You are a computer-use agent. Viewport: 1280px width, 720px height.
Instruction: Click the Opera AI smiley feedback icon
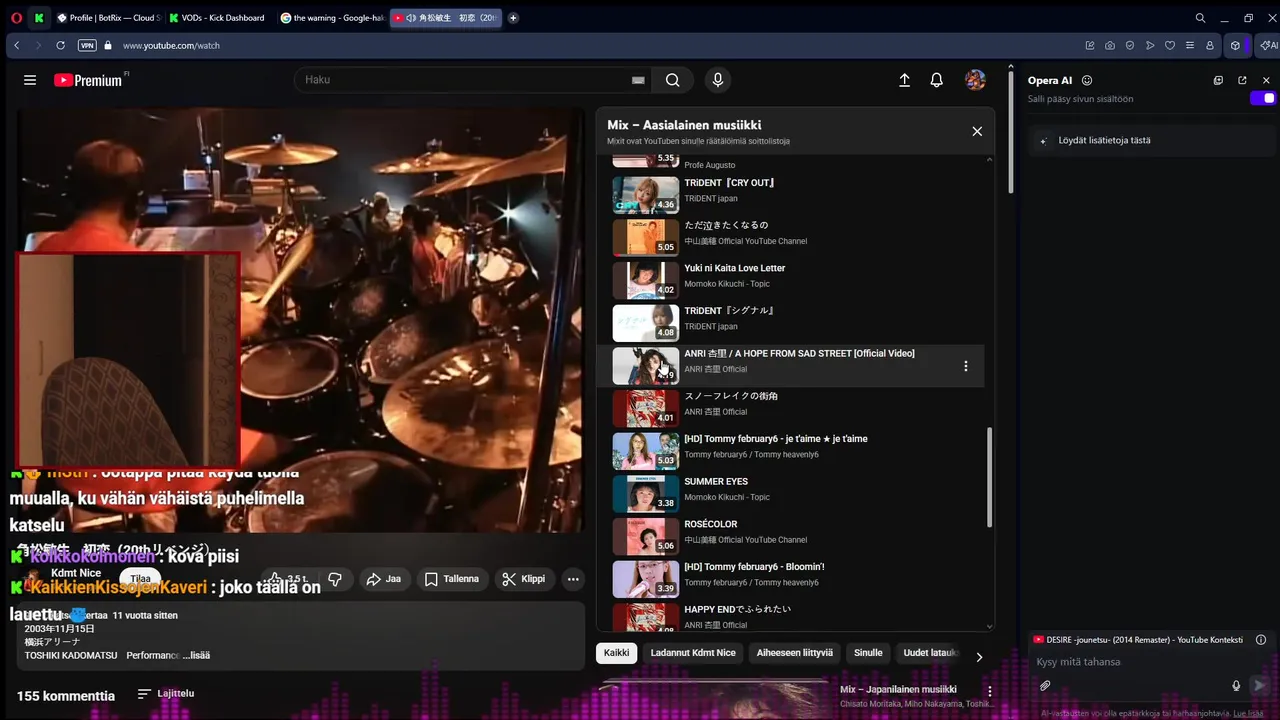[x=1087, y=80]
